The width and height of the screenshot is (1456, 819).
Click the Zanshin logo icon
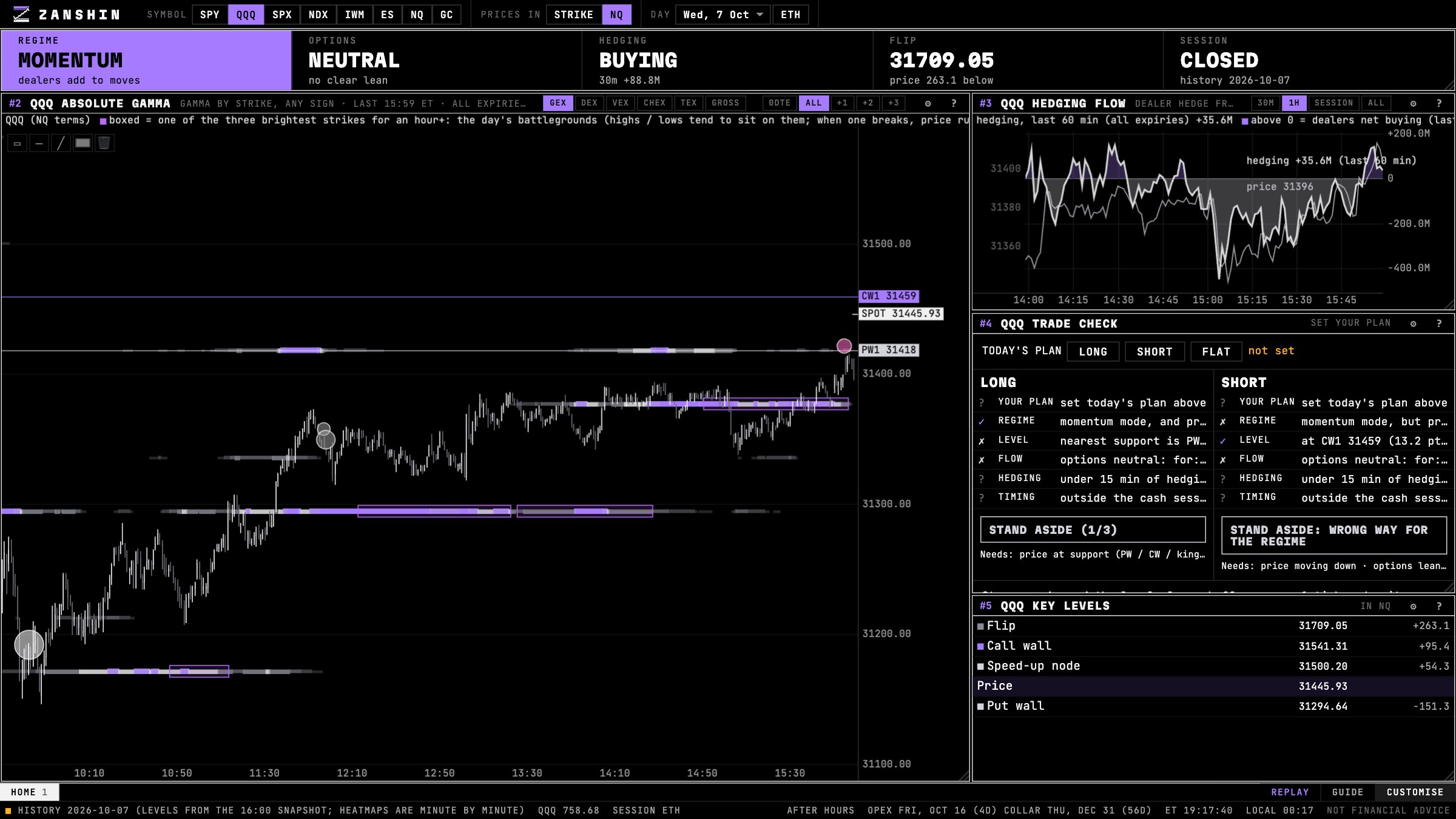tap(21, 15)
